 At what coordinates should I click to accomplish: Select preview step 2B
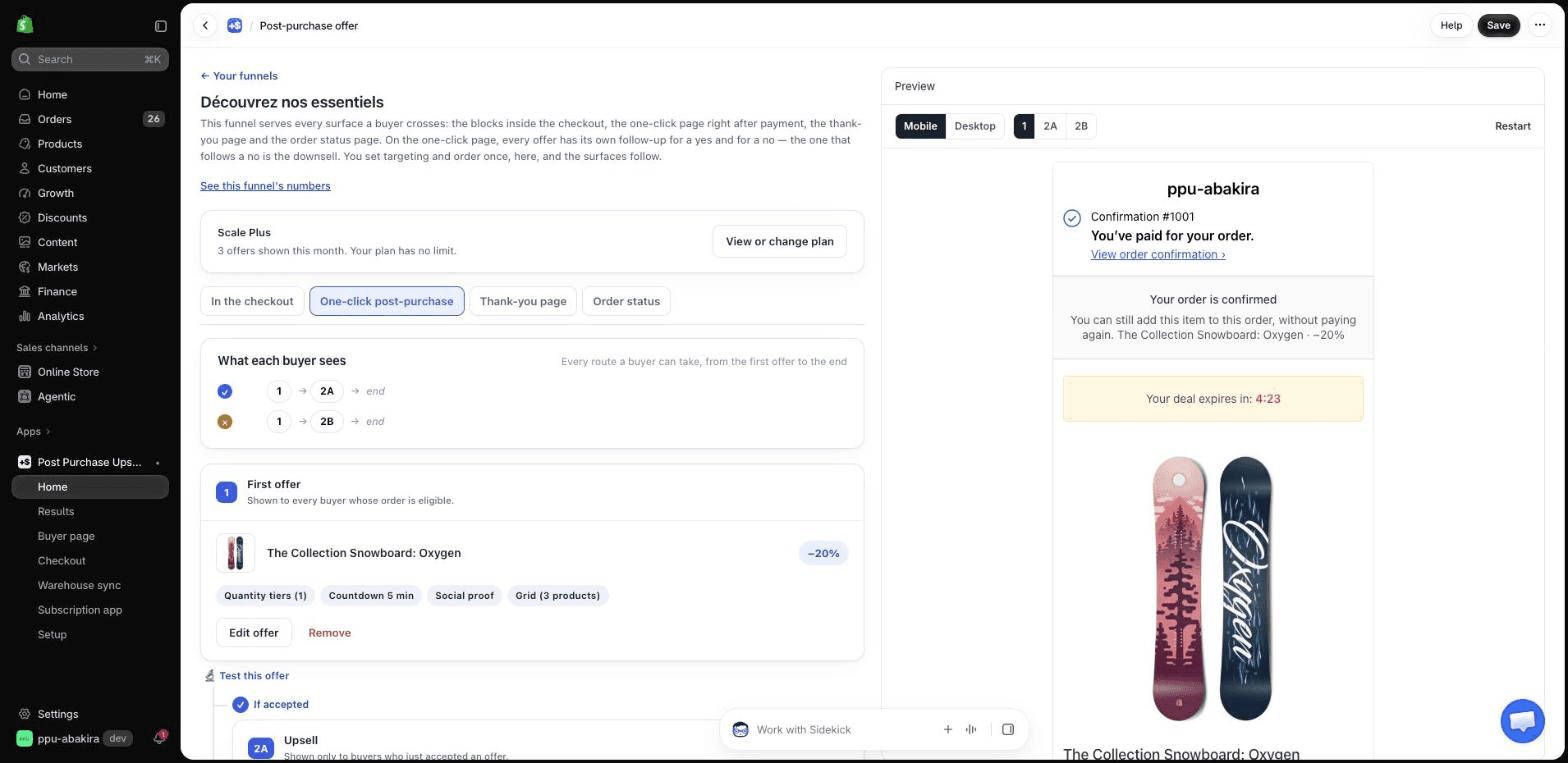(x=1081, y=126)
